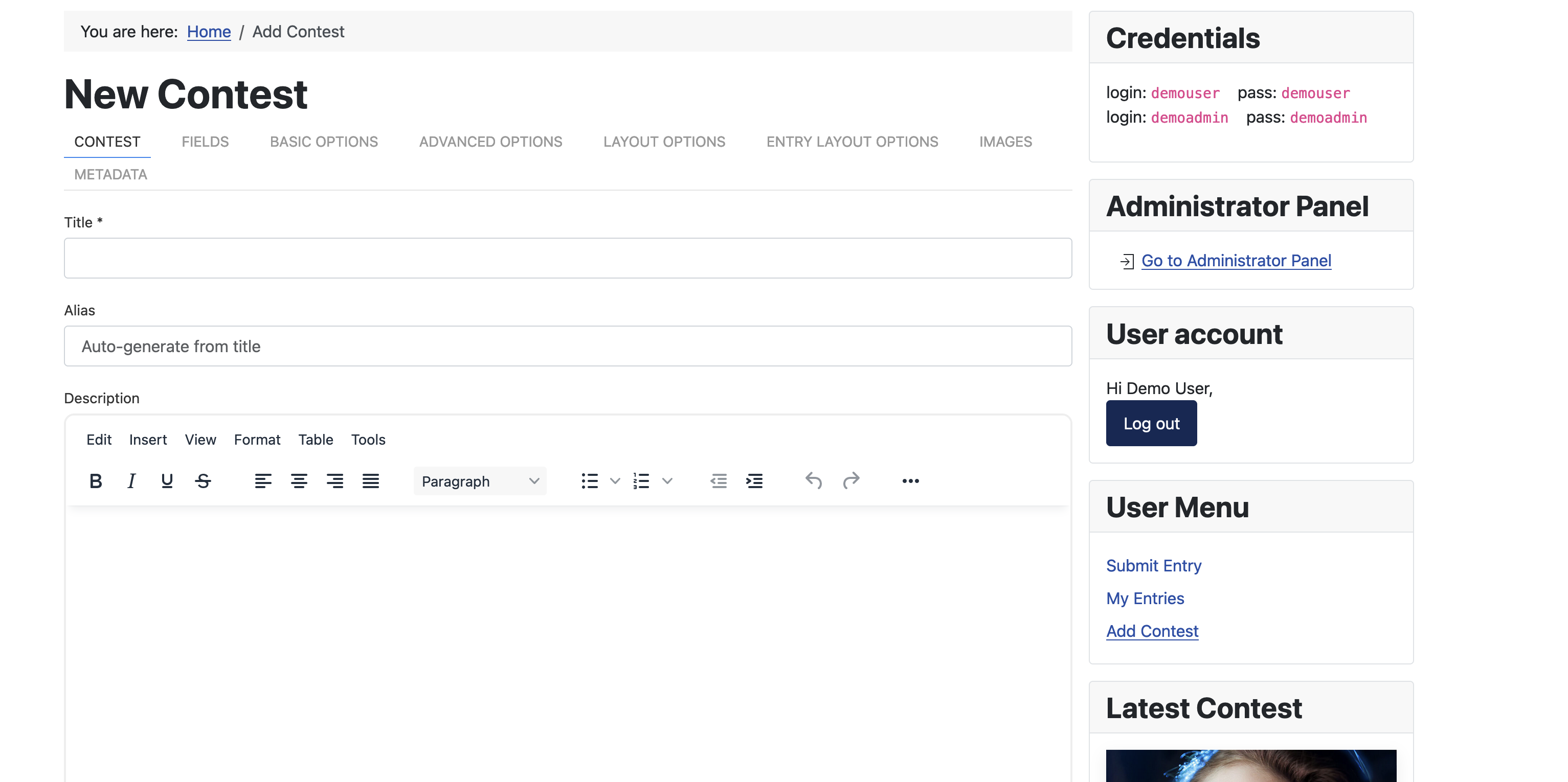Switch to the Metadata tab
Image resolution: width=1568 pixels, height=782 pixels.
[111, 175]
